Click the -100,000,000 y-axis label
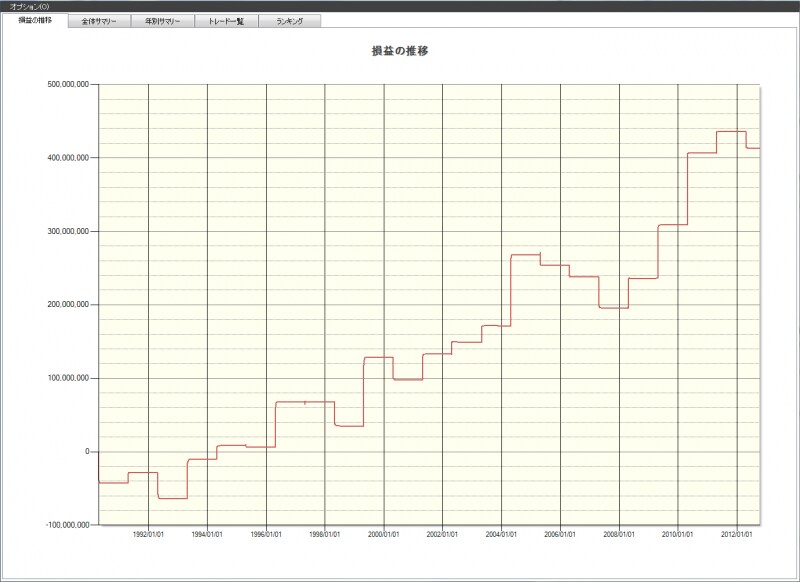This screenshot has height=582, width=800. 67,525
